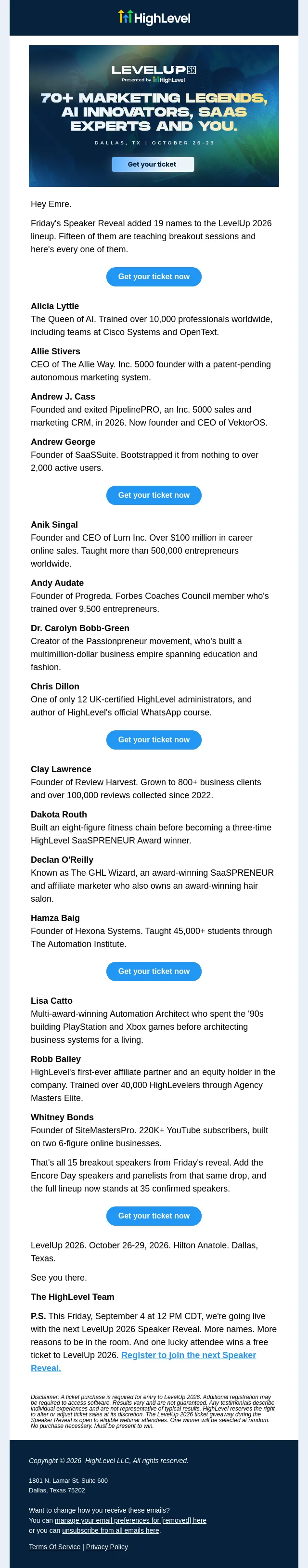This screenshot has width=308, height=1568.
Task: Click the HighLevel logo in the header
Action: click(x=154, y=18)
